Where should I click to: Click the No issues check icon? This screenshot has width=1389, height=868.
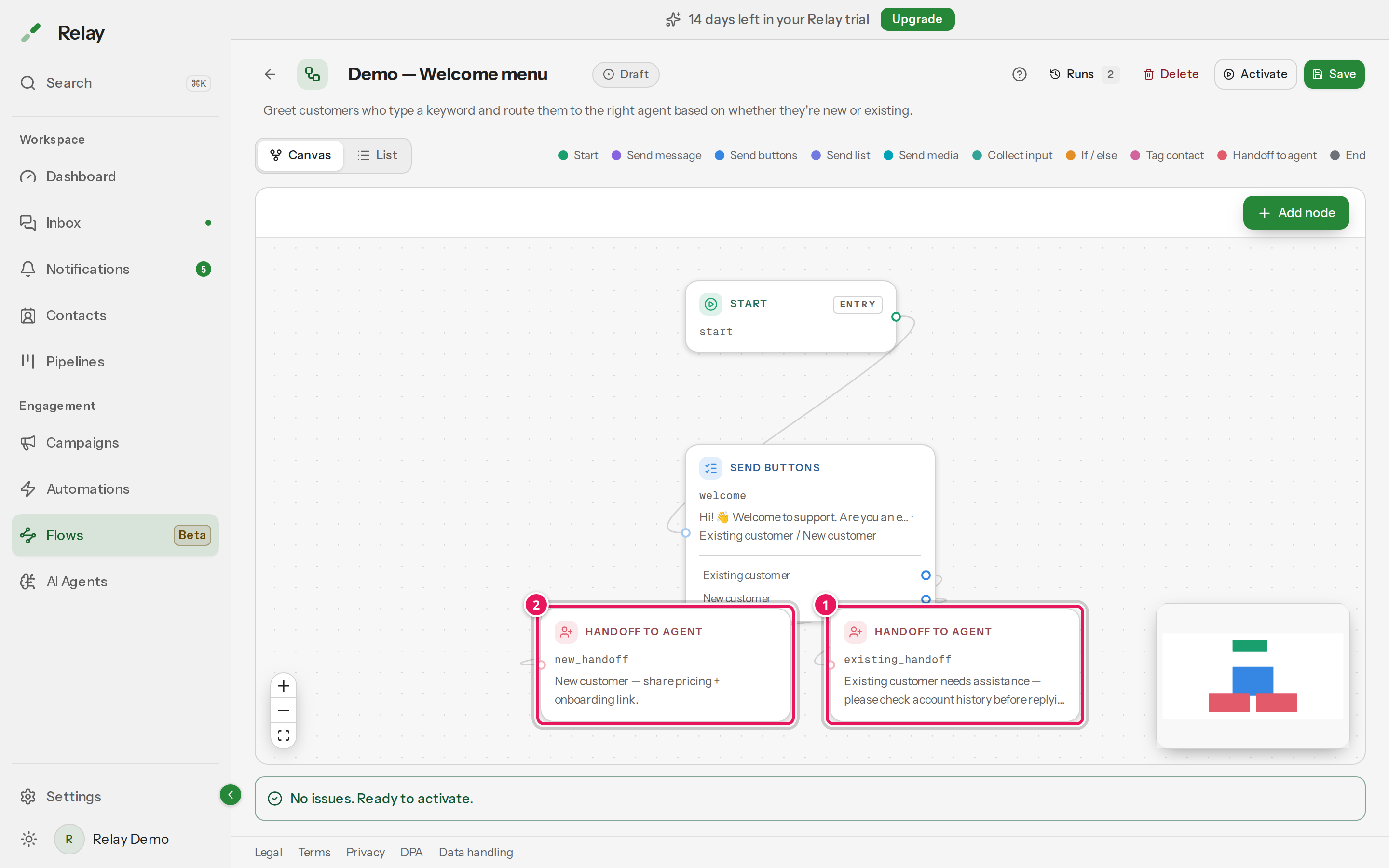pos(275,799)
